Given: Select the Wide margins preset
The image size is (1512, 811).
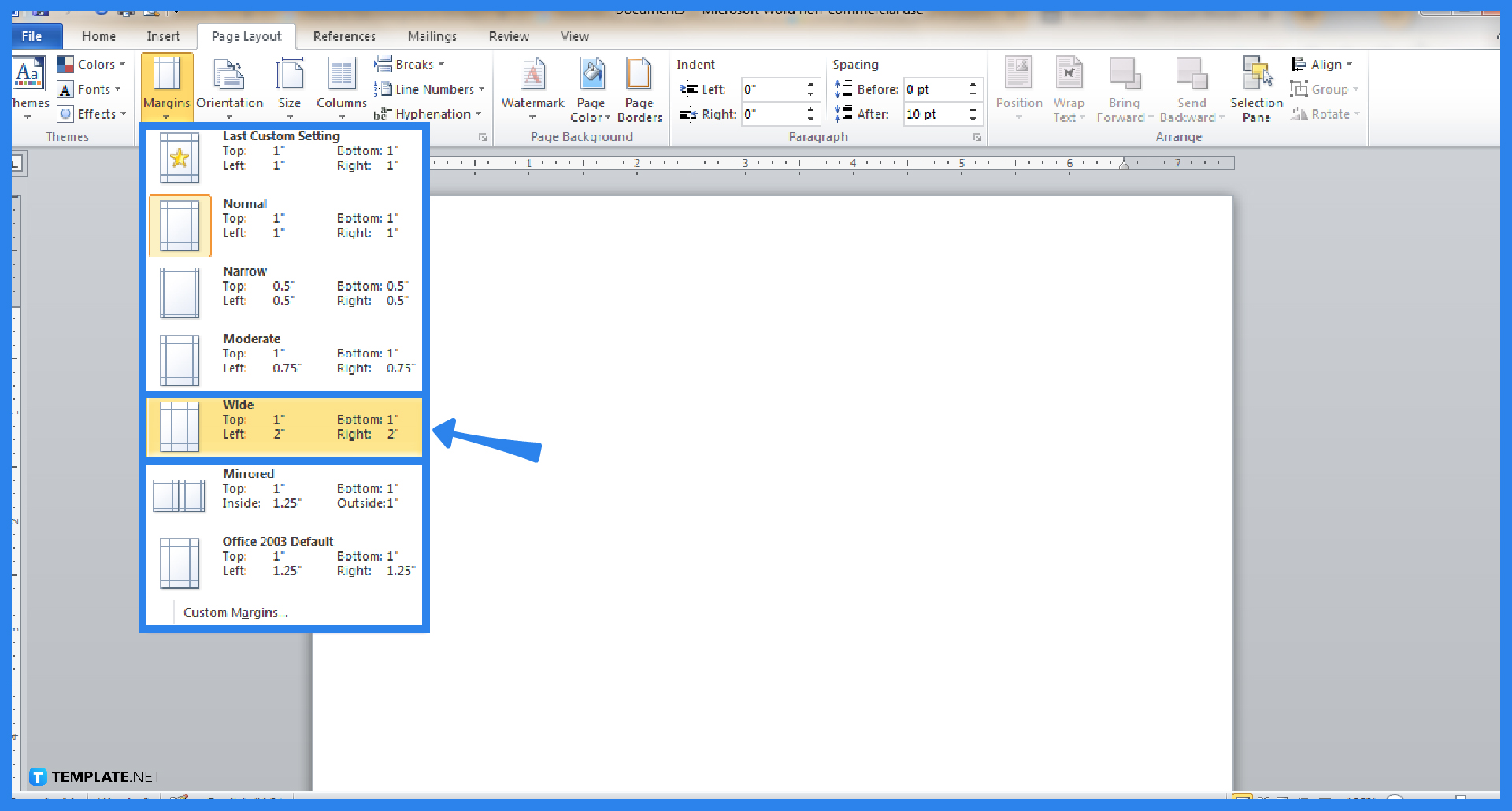Looking at the screenshot, I should tap(283, 426).
